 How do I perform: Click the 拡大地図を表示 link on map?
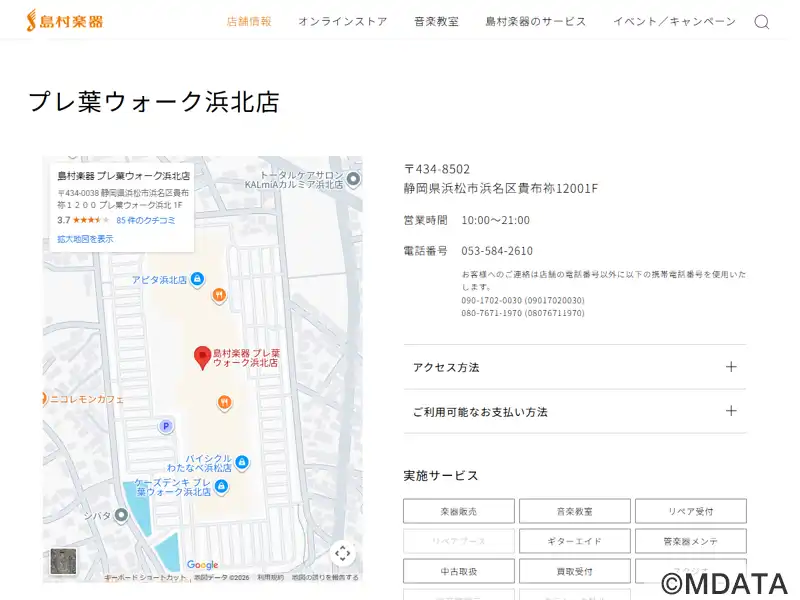click(x=85, y=239)
